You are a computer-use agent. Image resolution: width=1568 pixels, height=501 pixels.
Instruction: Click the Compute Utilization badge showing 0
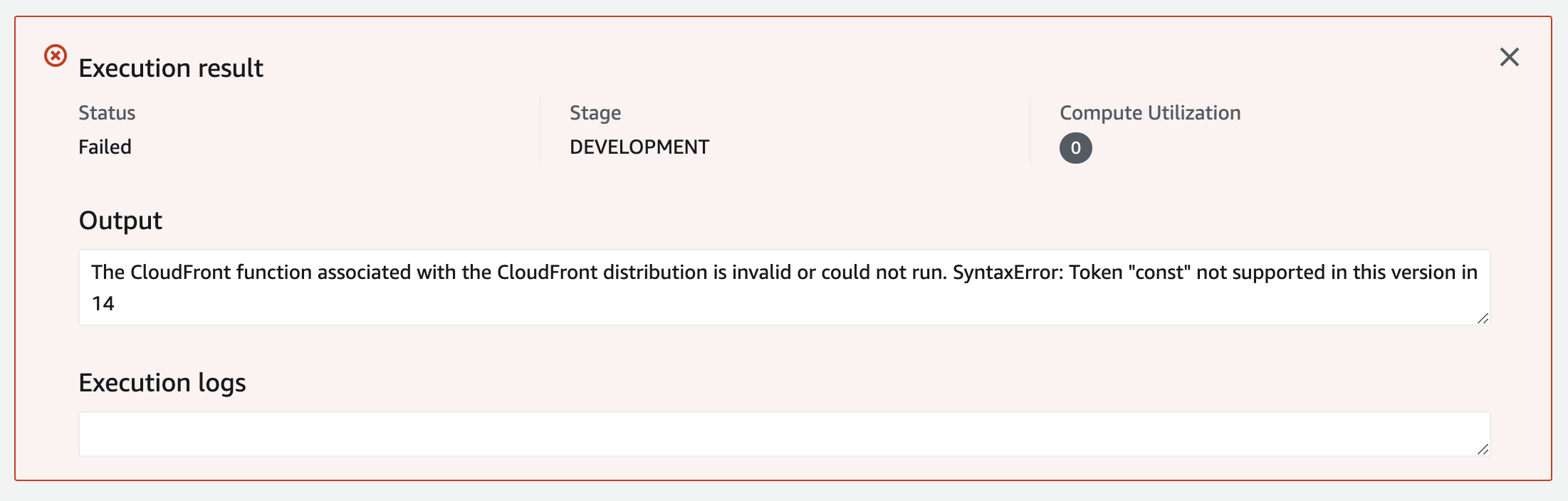(1075, 148)
